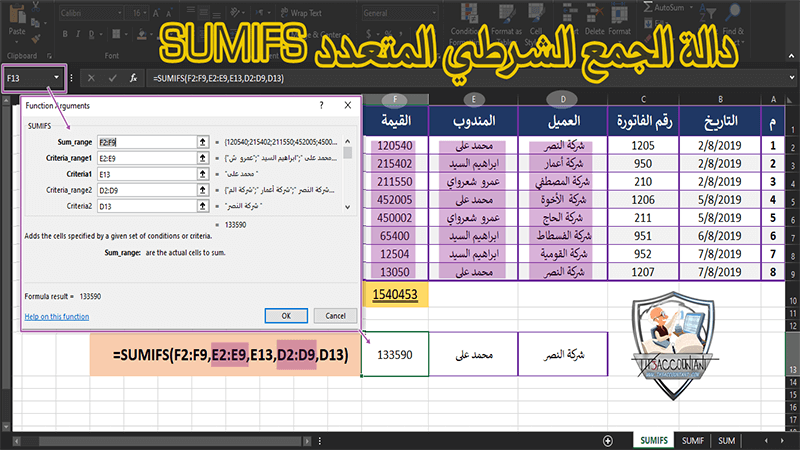
Task: Collapse dialog for Criteria_range2 field
Action: pos(203,190)
